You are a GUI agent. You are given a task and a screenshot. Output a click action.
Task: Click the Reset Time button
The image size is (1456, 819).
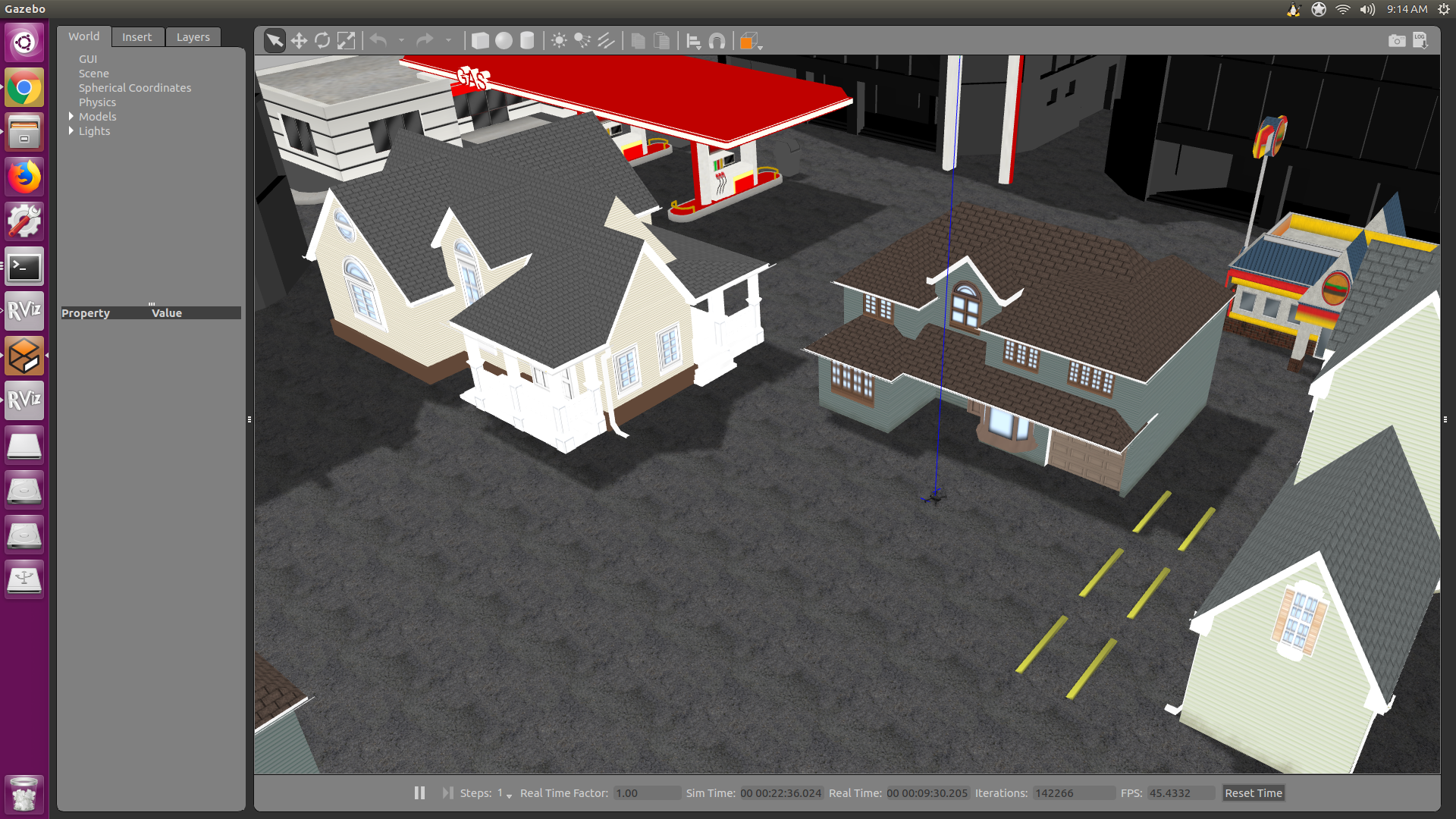point(1253,792)
